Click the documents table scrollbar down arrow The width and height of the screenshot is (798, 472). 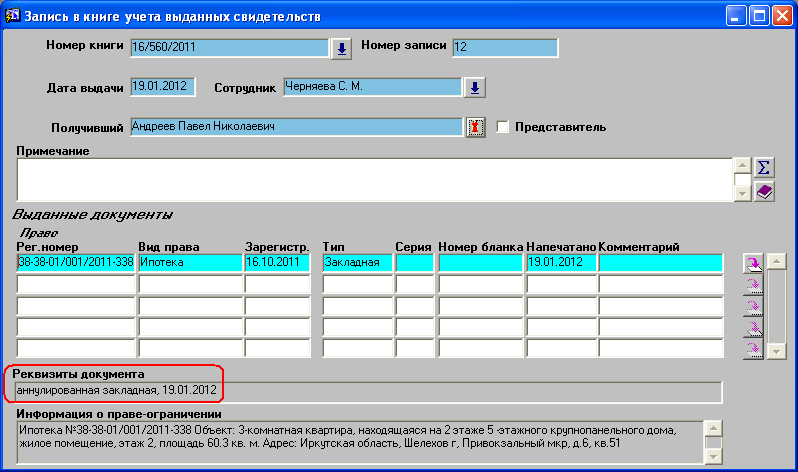point(777,351)
